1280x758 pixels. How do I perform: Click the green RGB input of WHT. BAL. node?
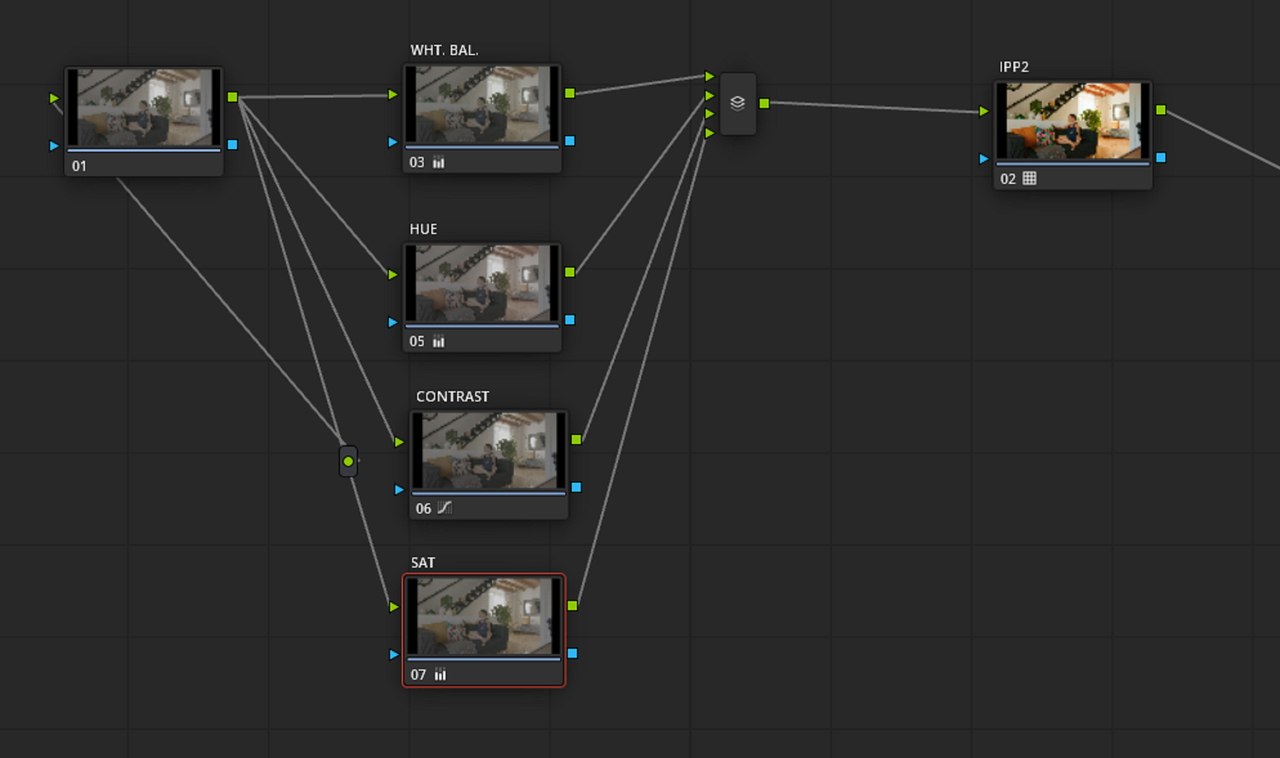tap(394, 94)
